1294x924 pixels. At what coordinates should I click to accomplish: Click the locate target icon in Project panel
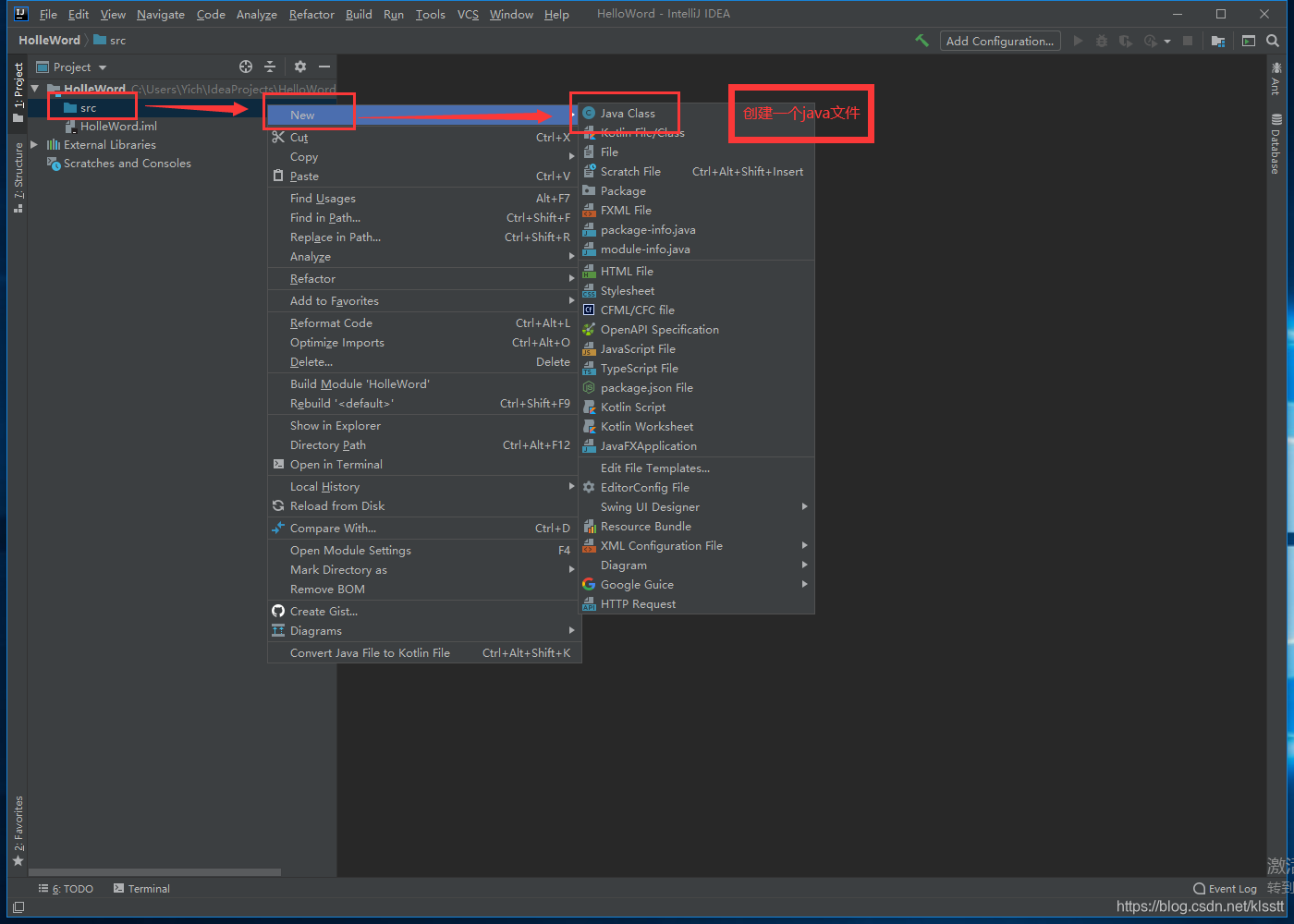[246, 67]
